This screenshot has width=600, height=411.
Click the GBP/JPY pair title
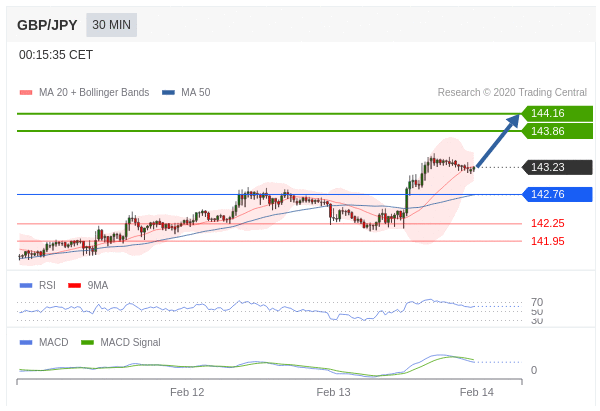point(47,25)
